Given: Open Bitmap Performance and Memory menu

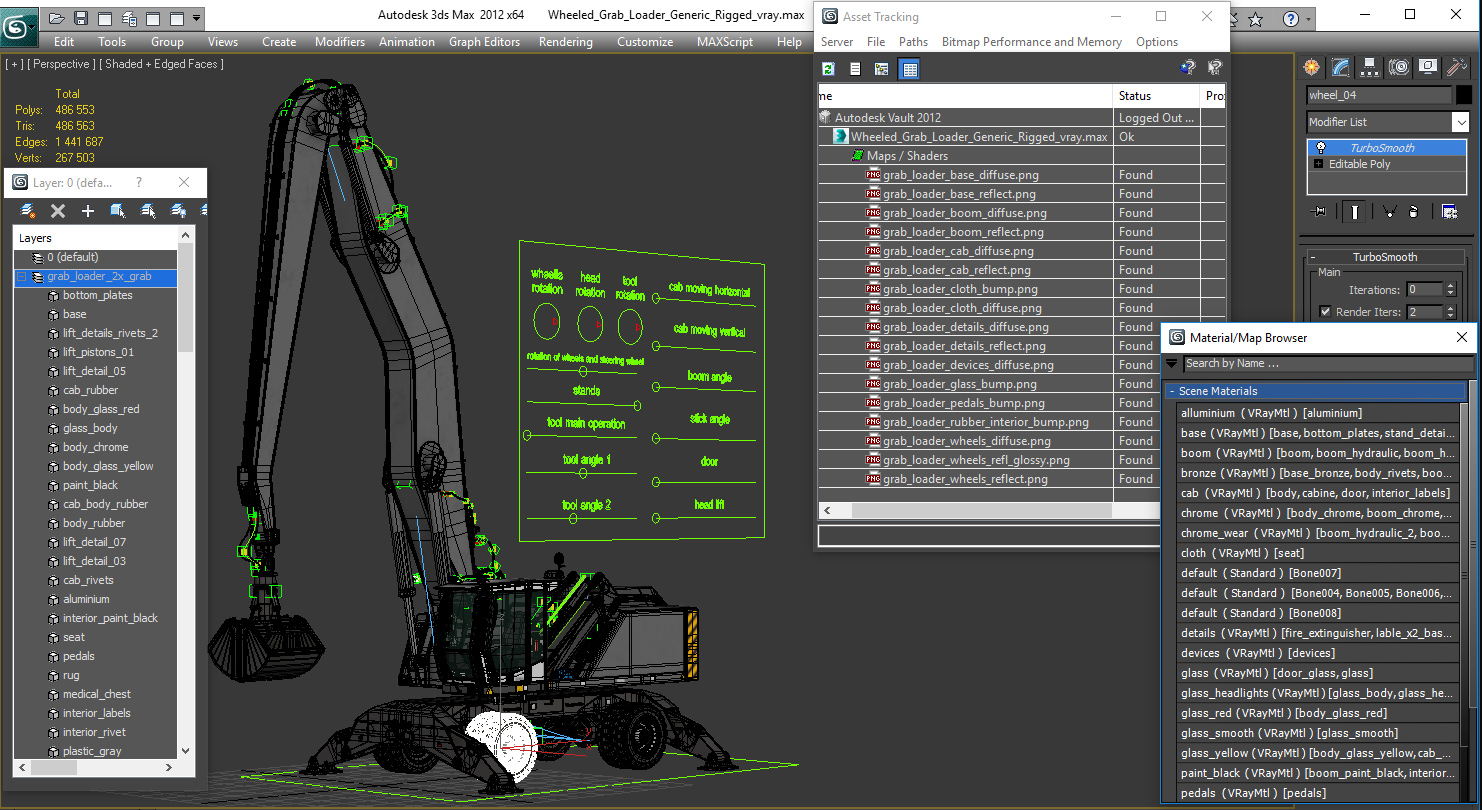Looking at the screenshot, I should pos(1031,42).
